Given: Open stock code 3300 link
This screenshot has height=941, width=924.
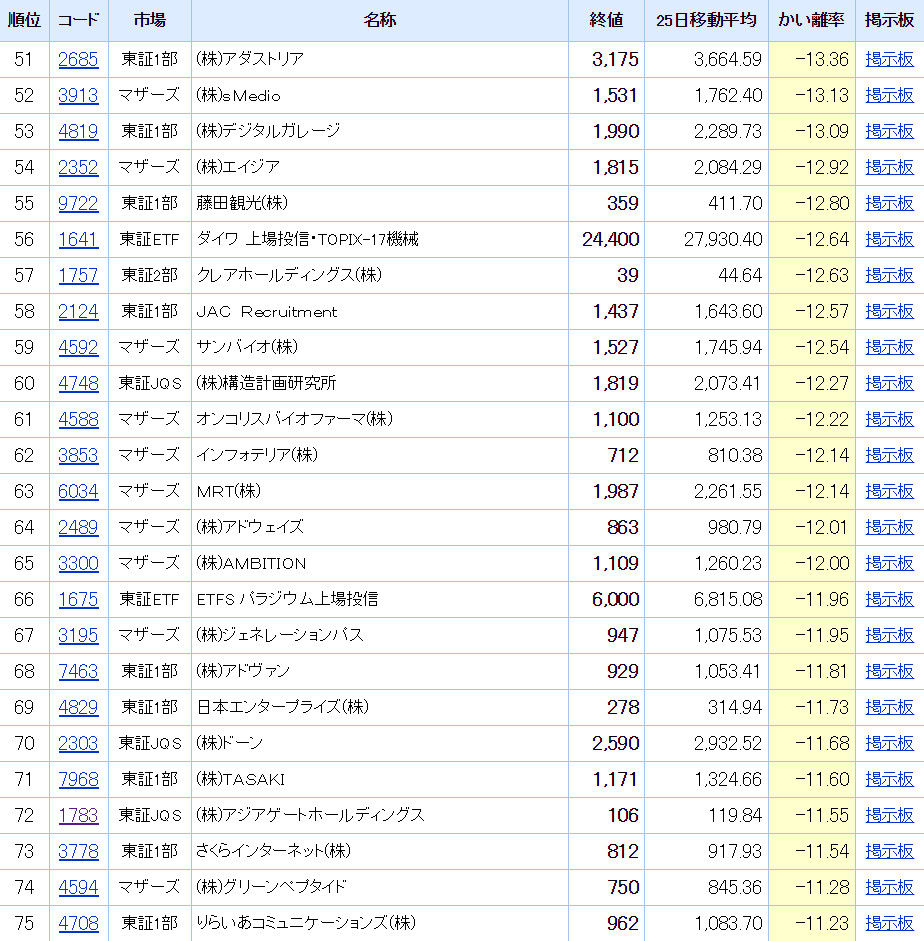Looking at the screenshot, I should [x=78, y=564].
